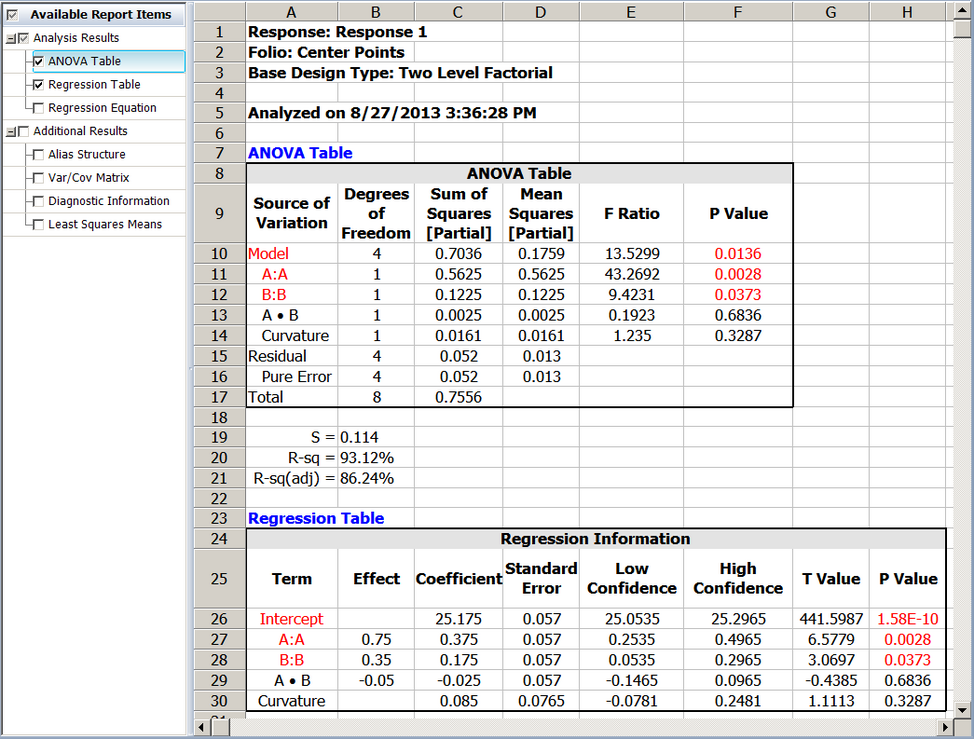Select row 26 header
The width and height of the screenshot is (974, 739).
pos(219,619)
